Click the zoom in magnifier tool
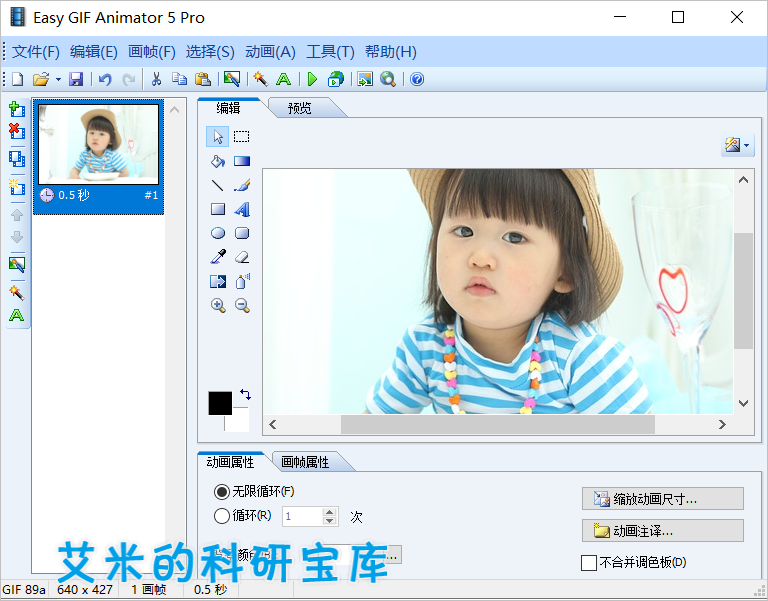Screen dimensions: 768x601 [218, 306]
